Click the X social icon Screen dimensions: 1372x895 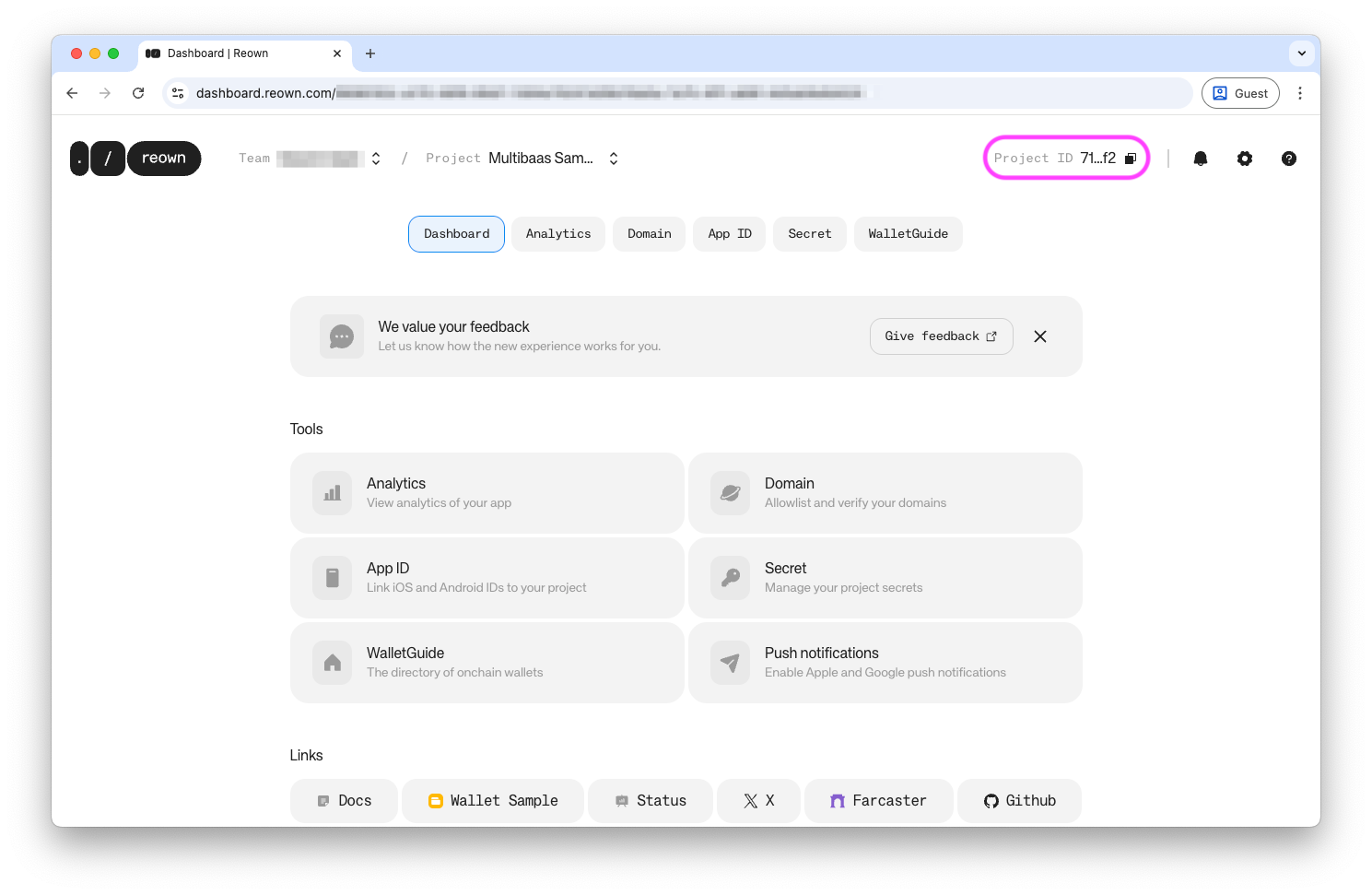click(x=750, y=800)
